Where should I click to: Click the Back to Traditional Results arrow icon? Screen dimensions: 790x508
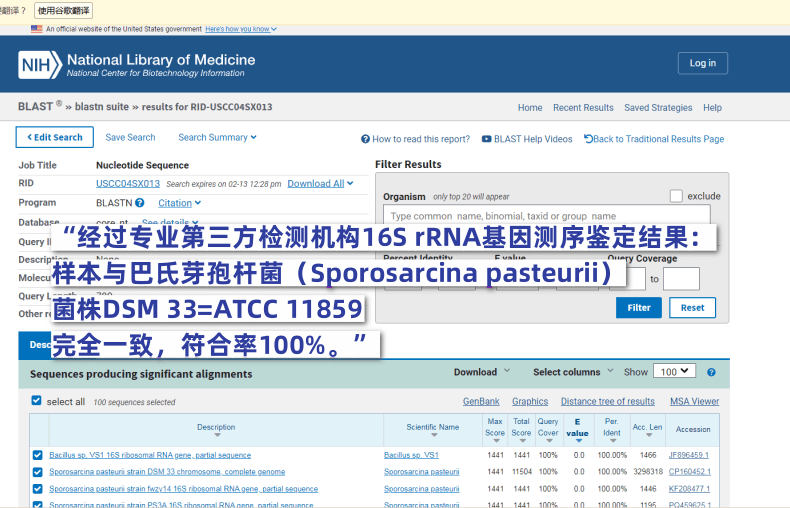(x=588, y=139)
